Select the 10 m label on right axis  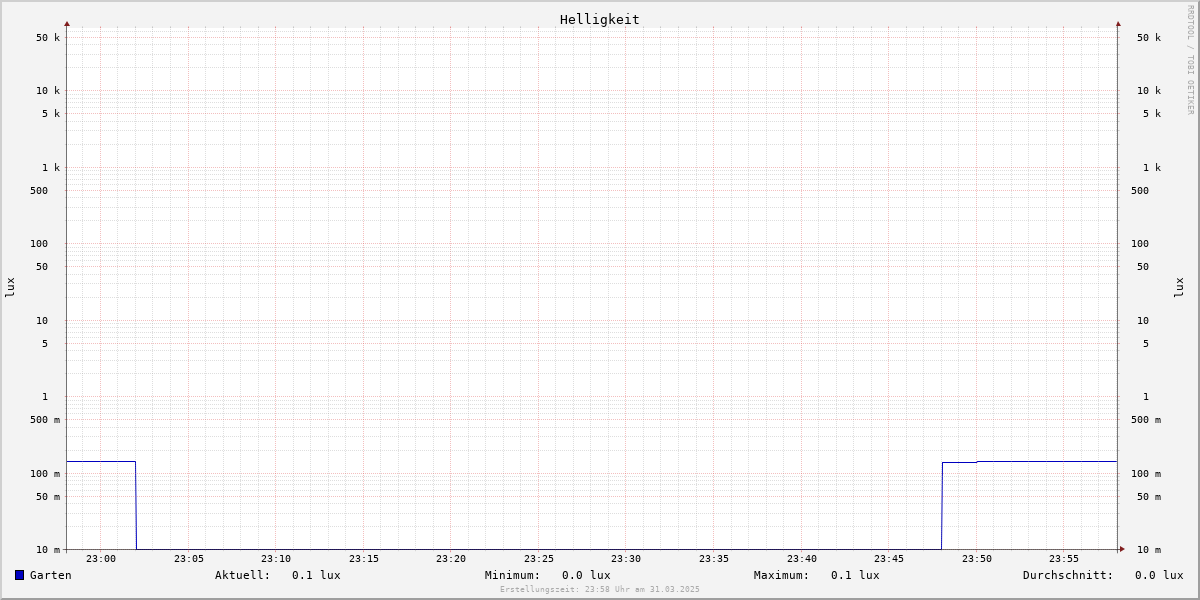(x=1149, y=550)
